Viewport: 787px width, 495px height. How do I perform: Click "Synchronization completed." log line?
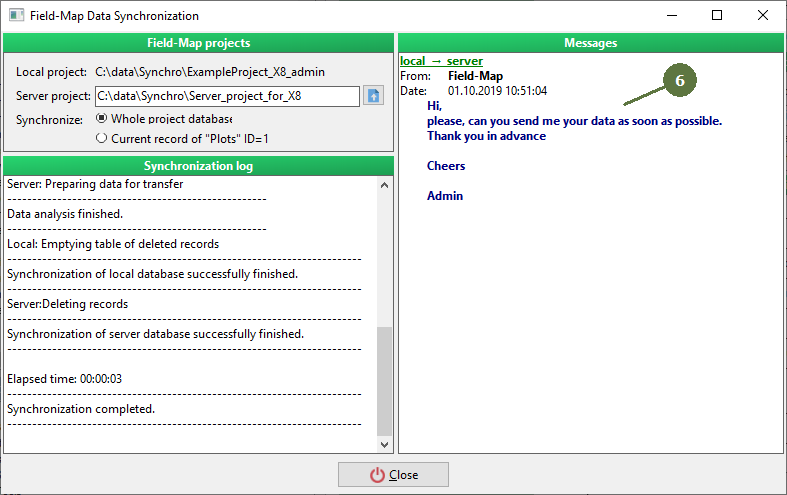pos(81,409)
